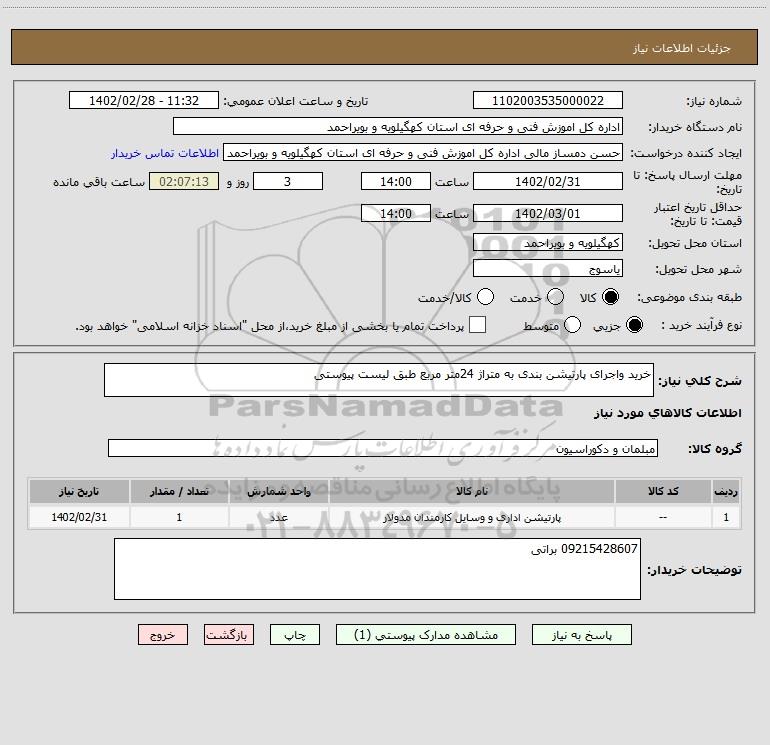Click the unit cell عدد
770x745 pixels.
click(x=278, y=518)
